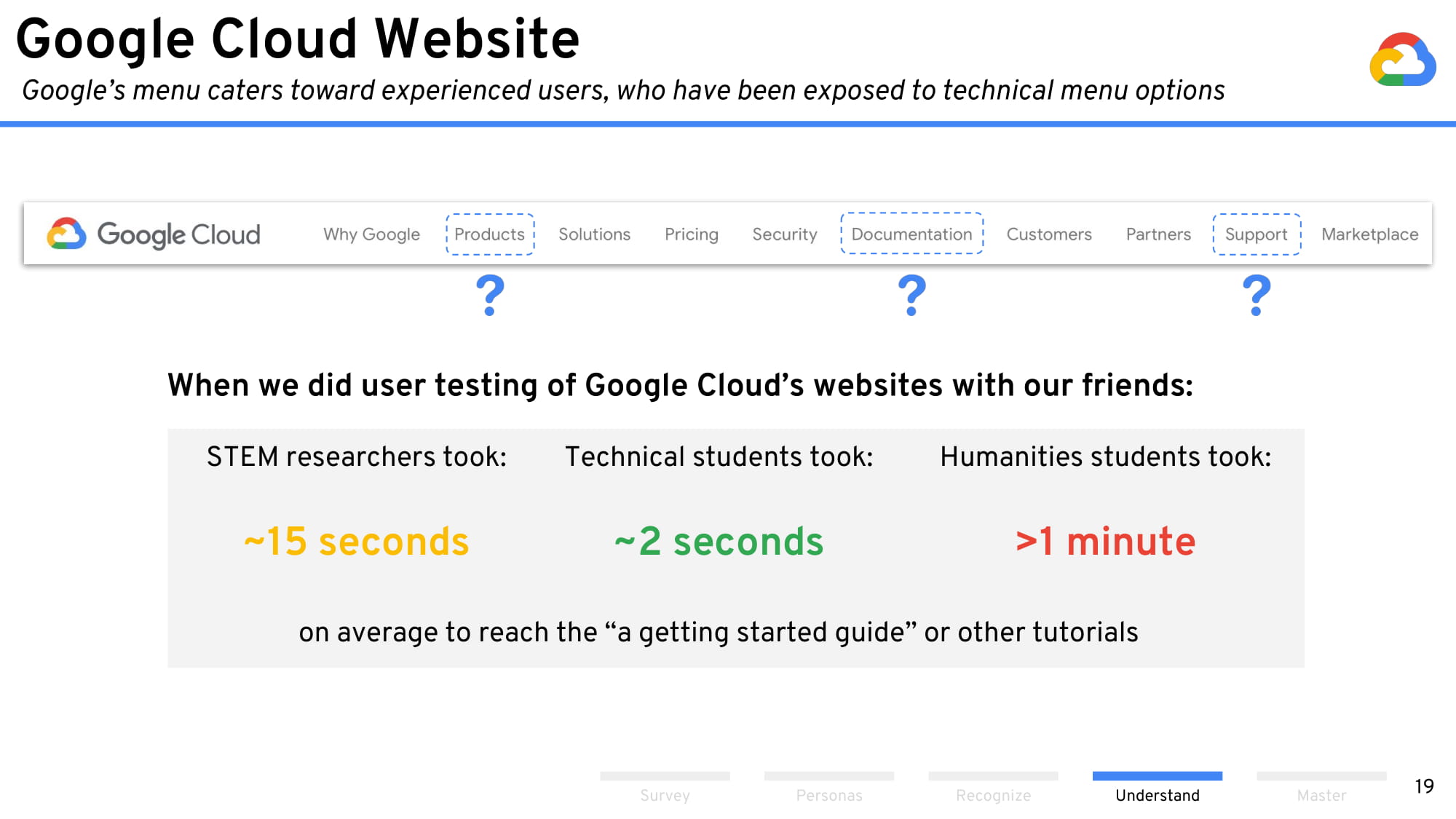This screenshot has height=819, width=1456.
Task: Select Customers in the navigation bar
Action: click(x=1049, y=234)
